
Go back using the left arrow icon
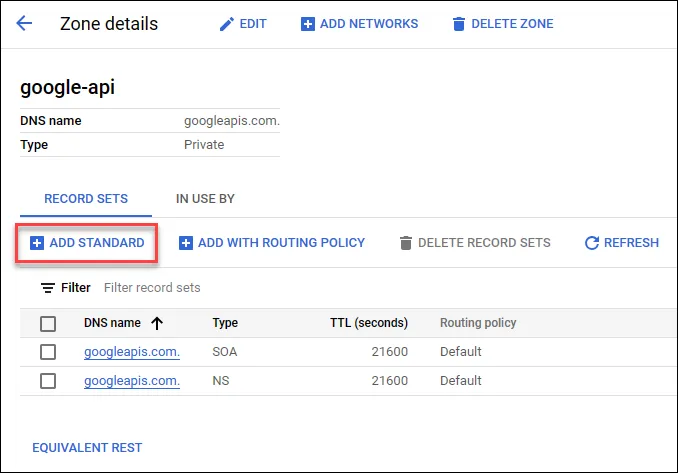pyautogui.click(x=24, y=23)
